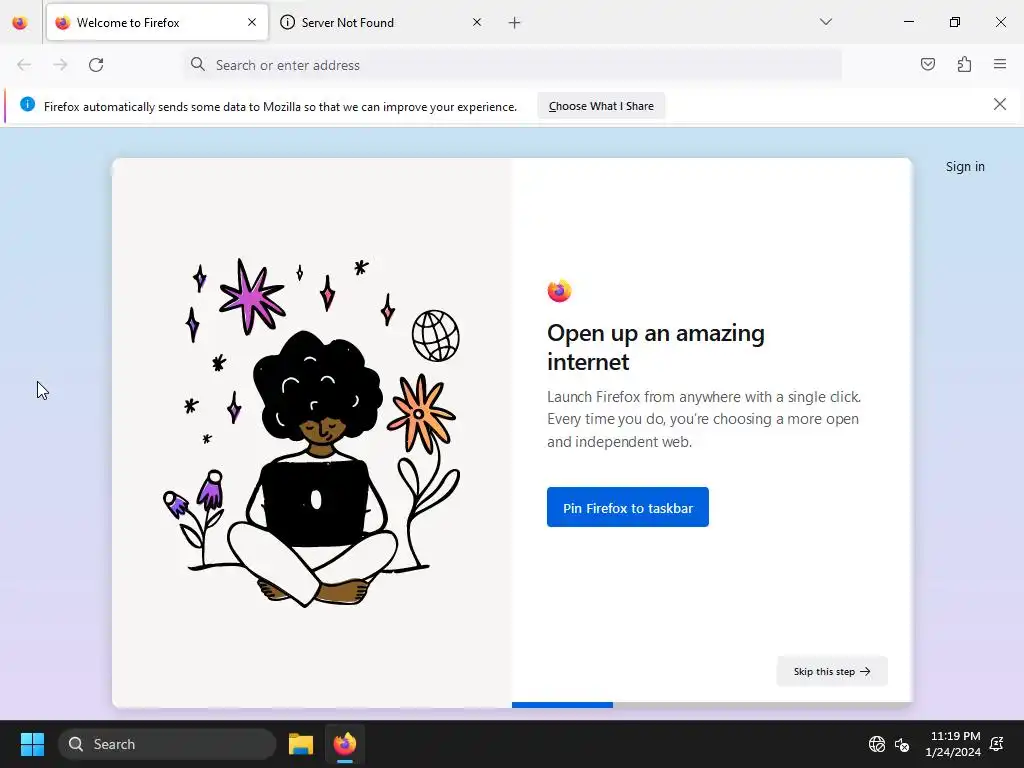
Task: Open network globe icon in system tray
Action: click(876, 744)
